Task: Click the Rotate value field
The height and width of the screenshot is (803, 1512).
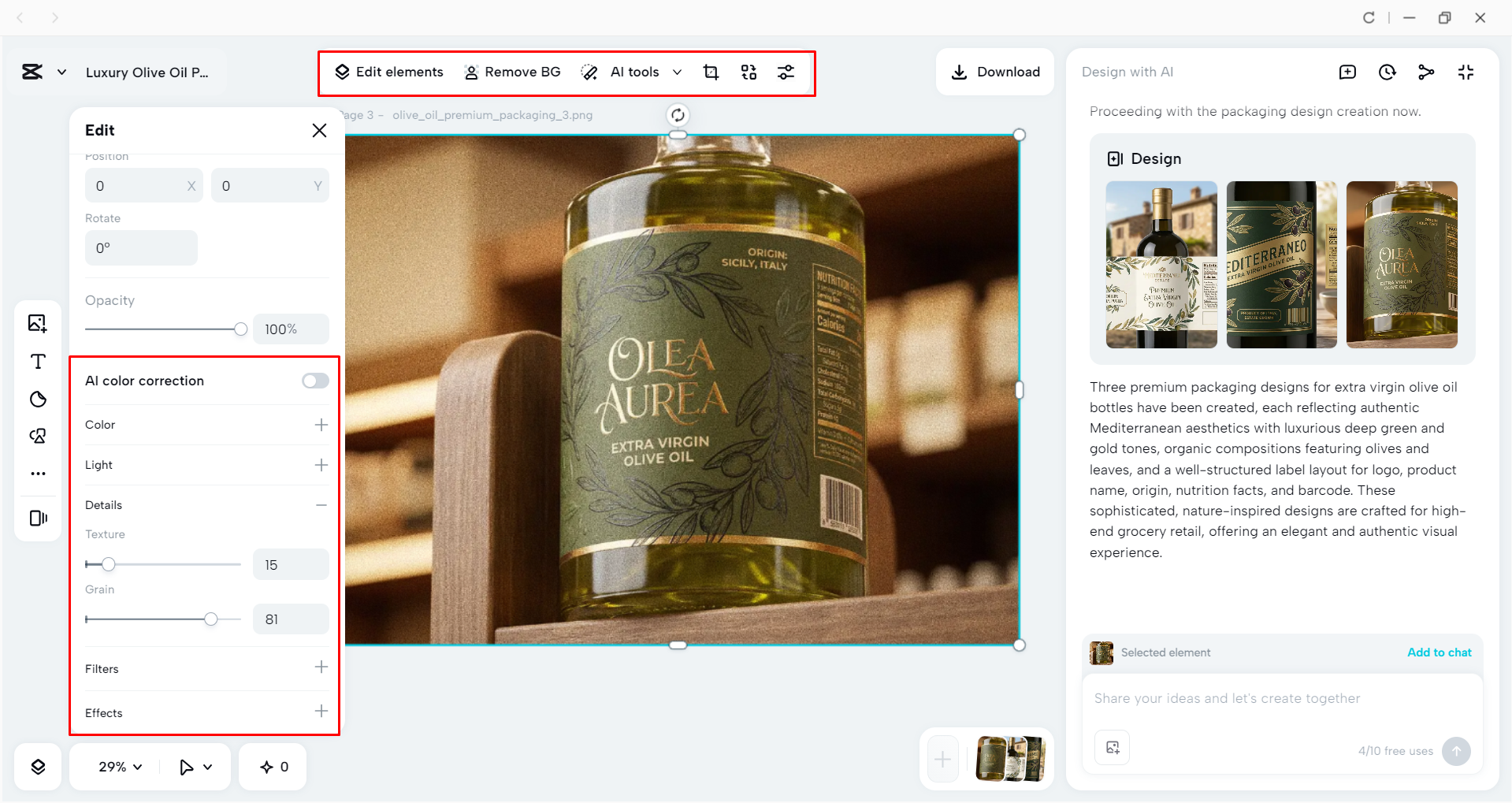Action: [x=141, y=248]
